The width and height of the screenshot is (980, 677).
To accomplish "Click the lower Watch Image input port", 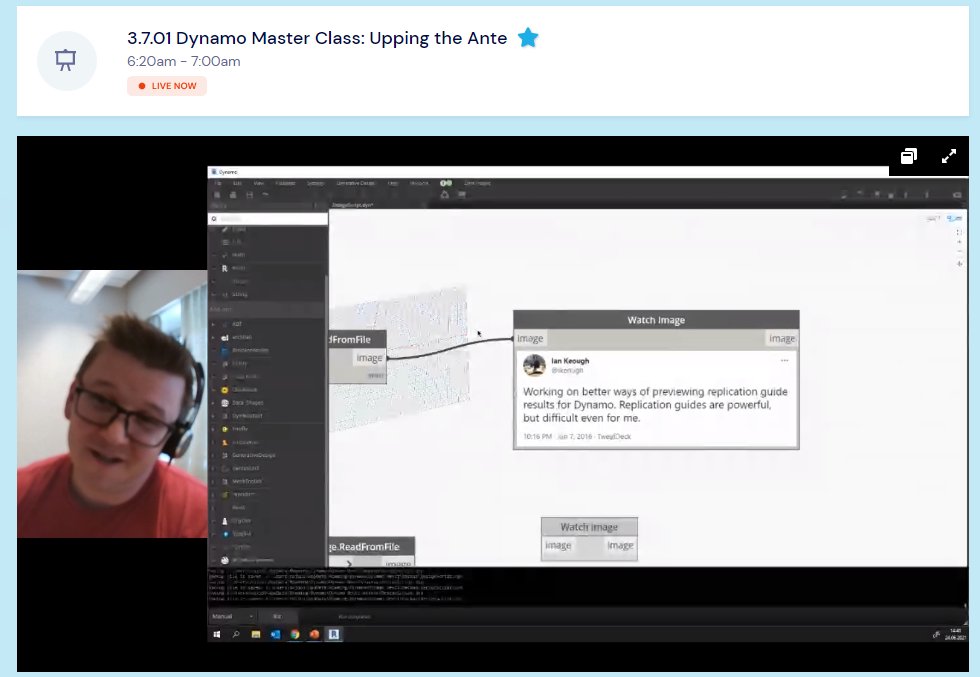I will pos(558,546).
